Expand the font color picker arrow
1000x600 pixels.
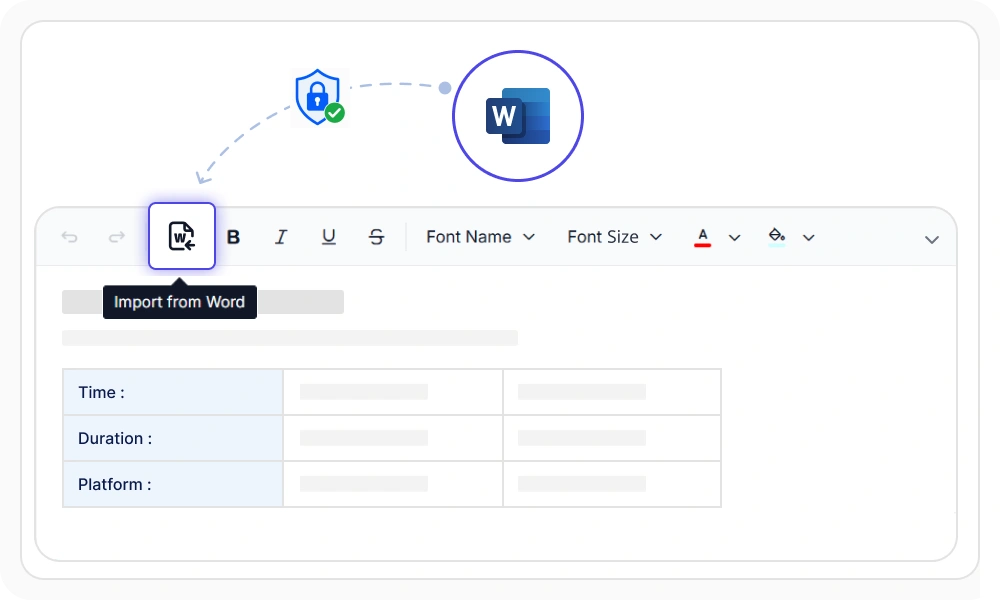point(735,238)
